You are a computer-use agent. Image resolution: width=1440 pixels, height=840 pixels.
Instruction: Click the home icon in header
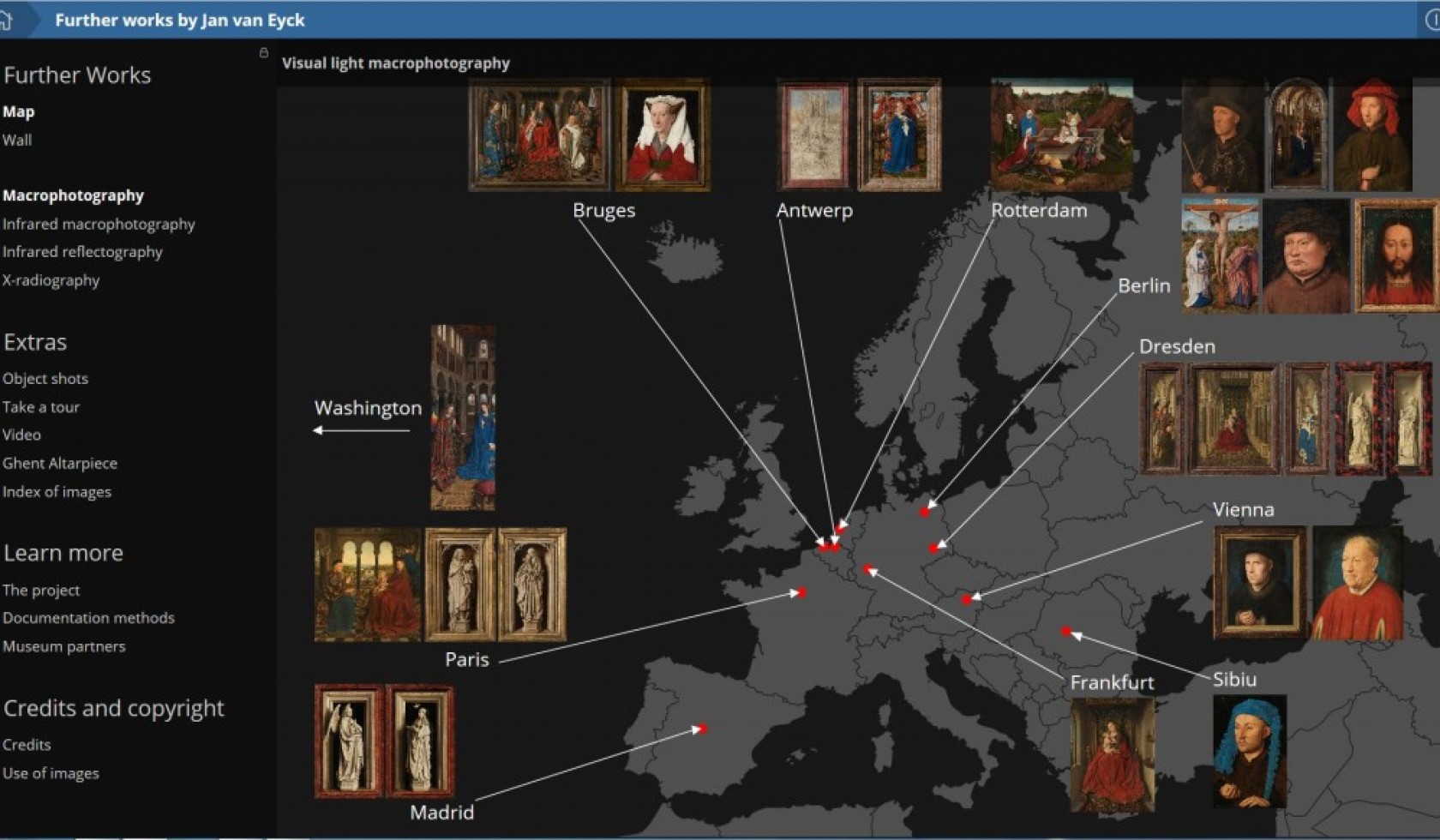pos(5,20)
